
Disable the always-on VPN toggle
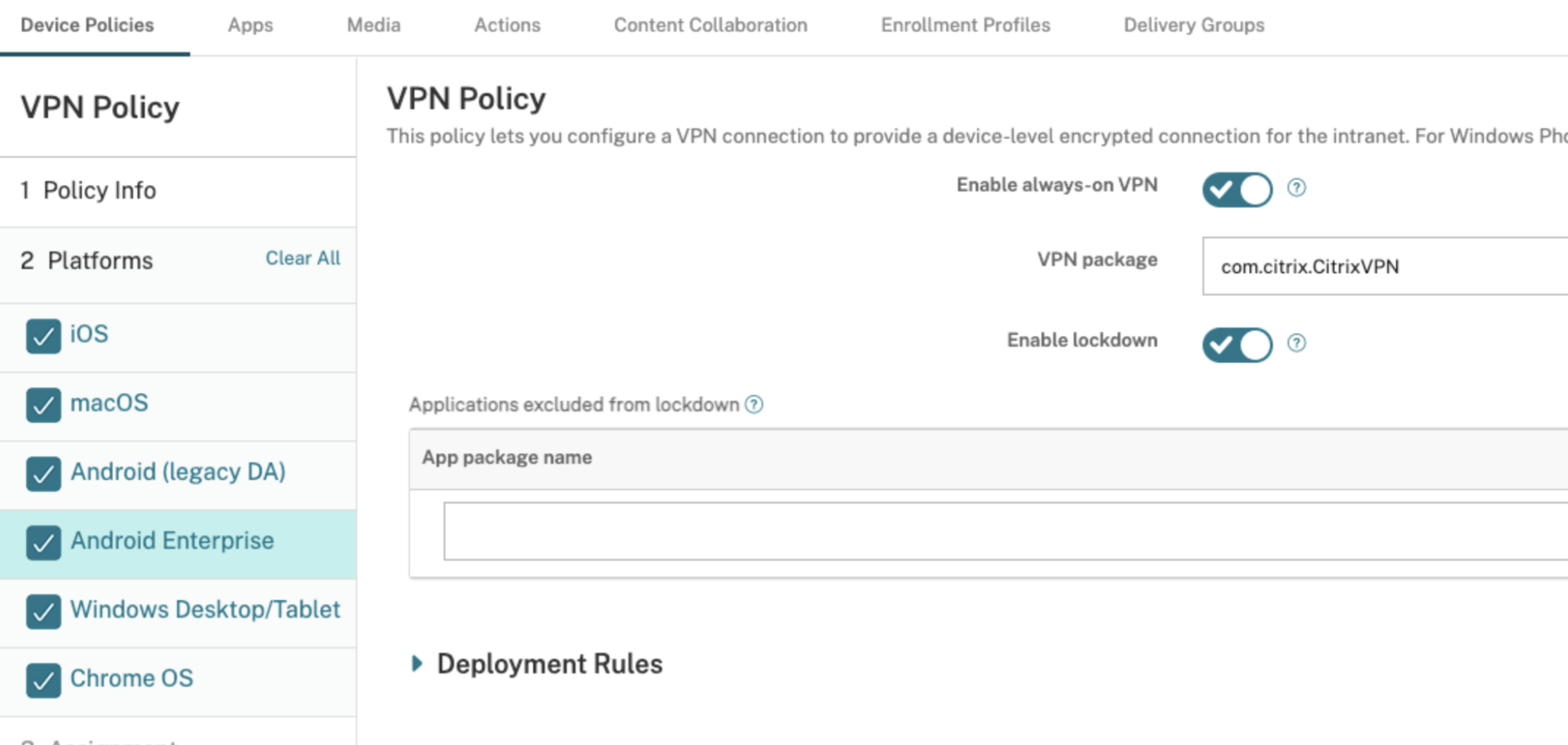(1237, 189)
